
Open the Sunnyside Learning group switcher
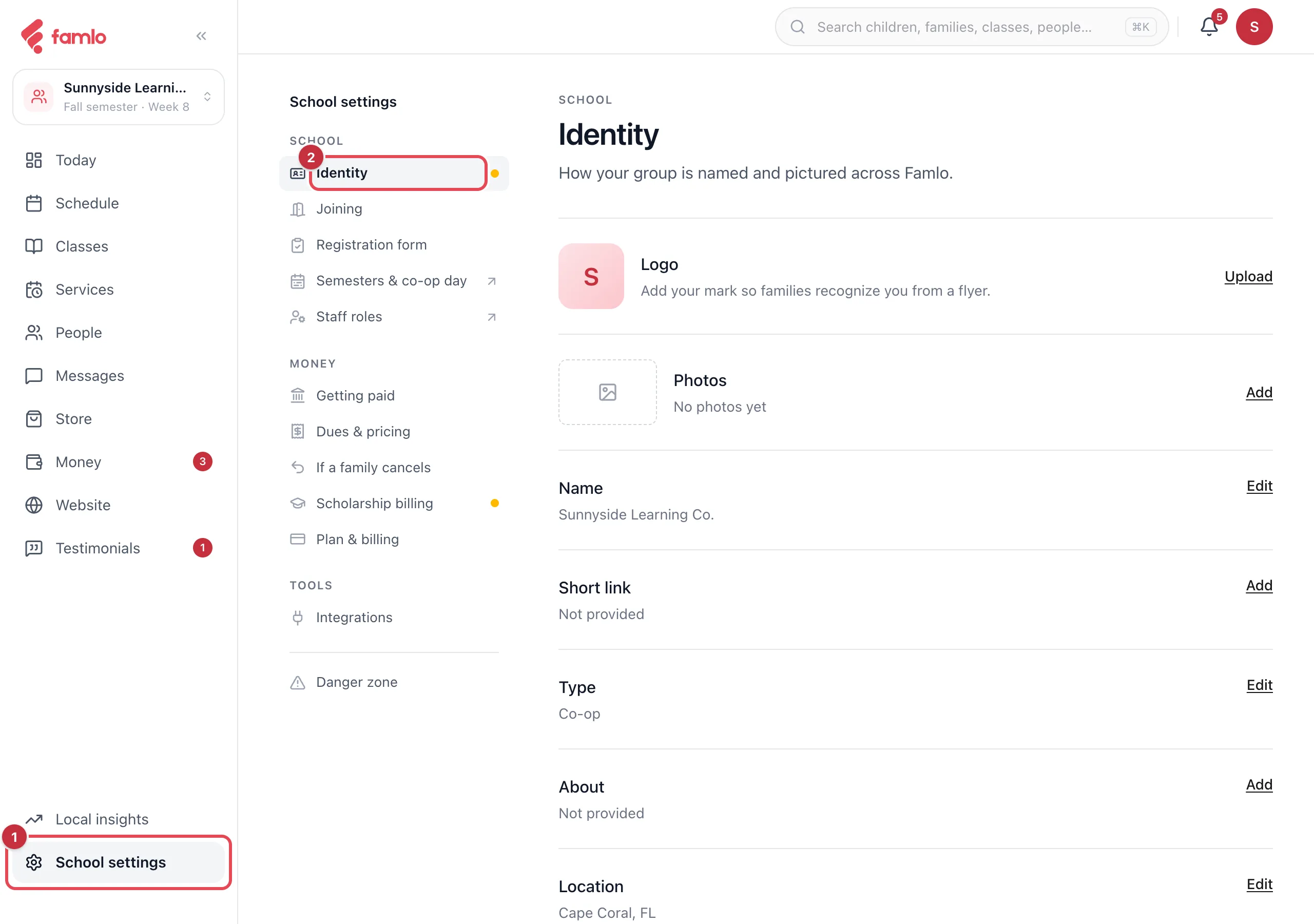pos(119,97)
